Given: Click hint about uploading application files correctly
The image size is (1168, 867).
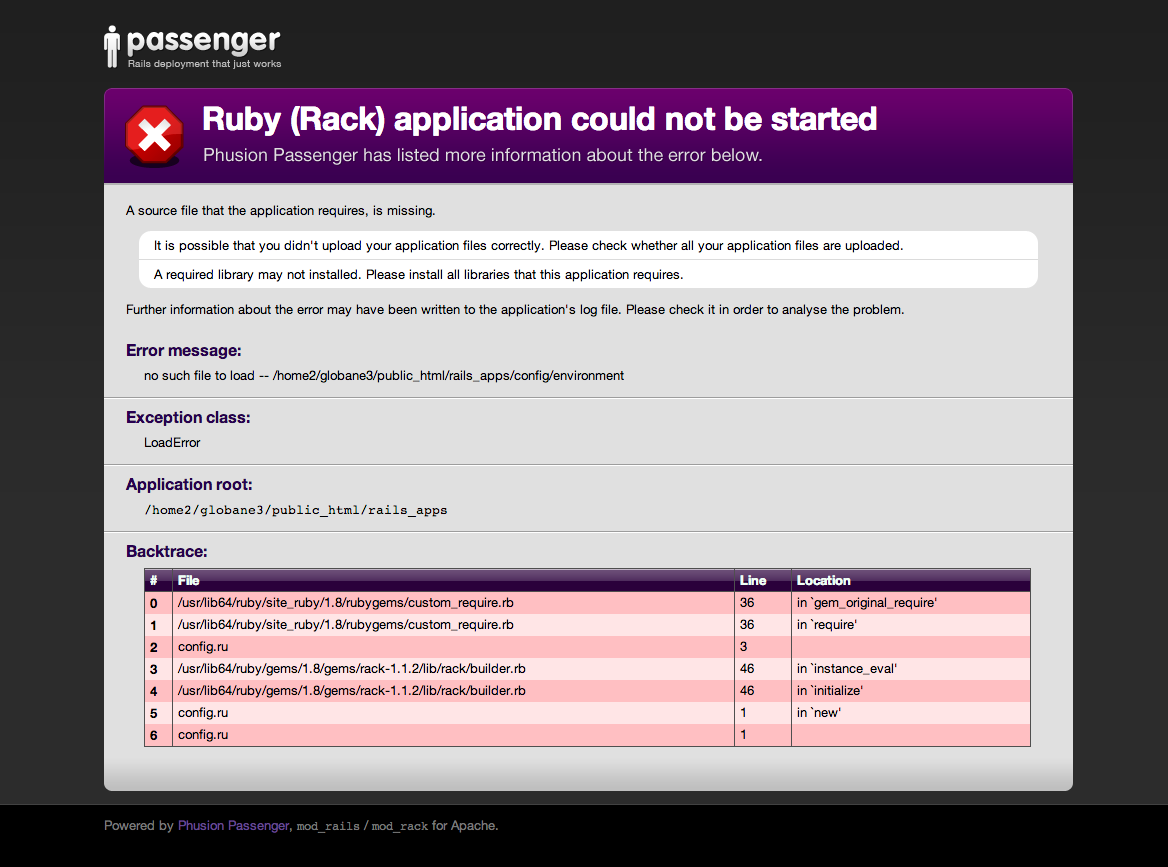Looking at the screenshot, I should tap(528, 246).
